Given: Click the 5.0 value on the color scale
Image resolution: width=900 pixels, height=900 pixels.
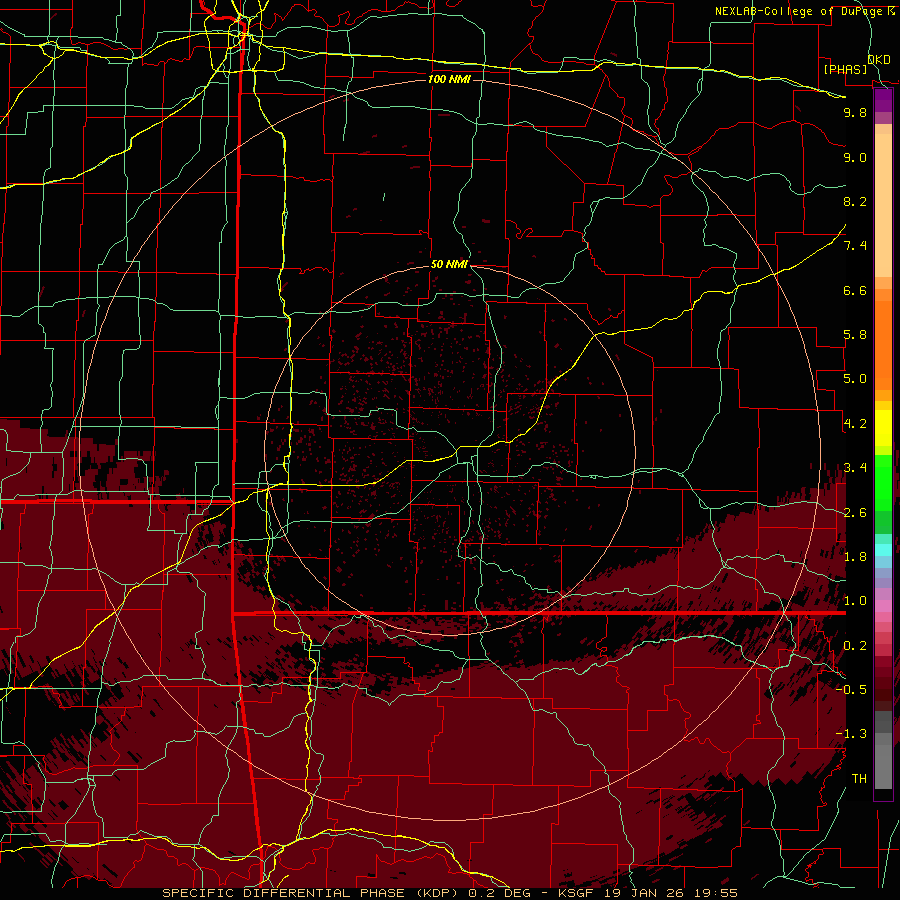Looking at the screenshot, I should click(855, 379).
